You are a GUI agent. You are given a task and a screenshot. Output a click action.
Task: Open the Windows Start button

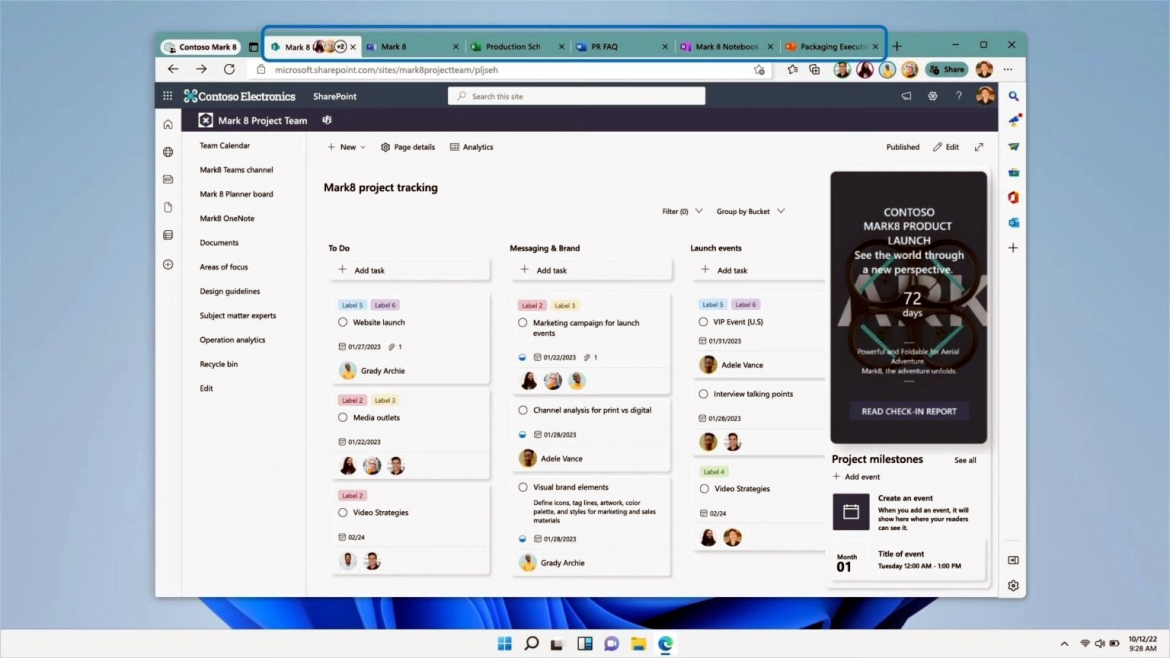point(504,644)
